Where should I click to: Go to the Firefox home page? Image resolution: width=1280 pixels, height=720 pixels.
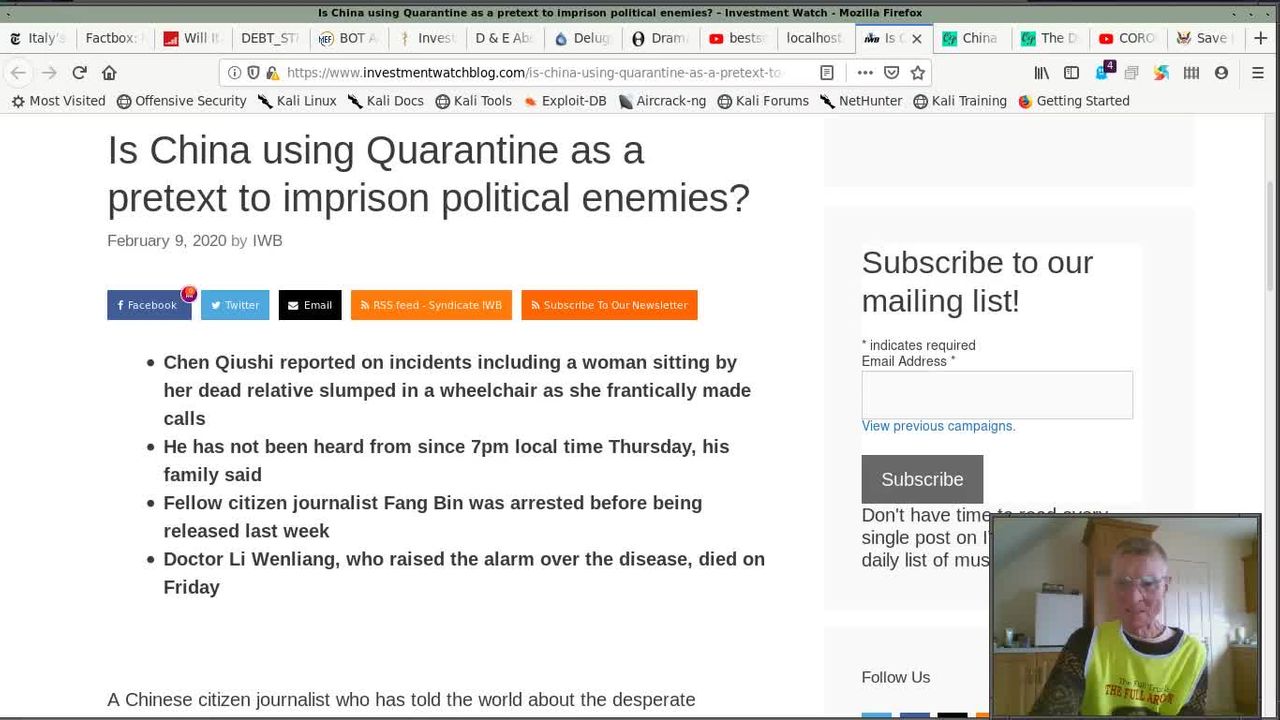coord(109,72)
